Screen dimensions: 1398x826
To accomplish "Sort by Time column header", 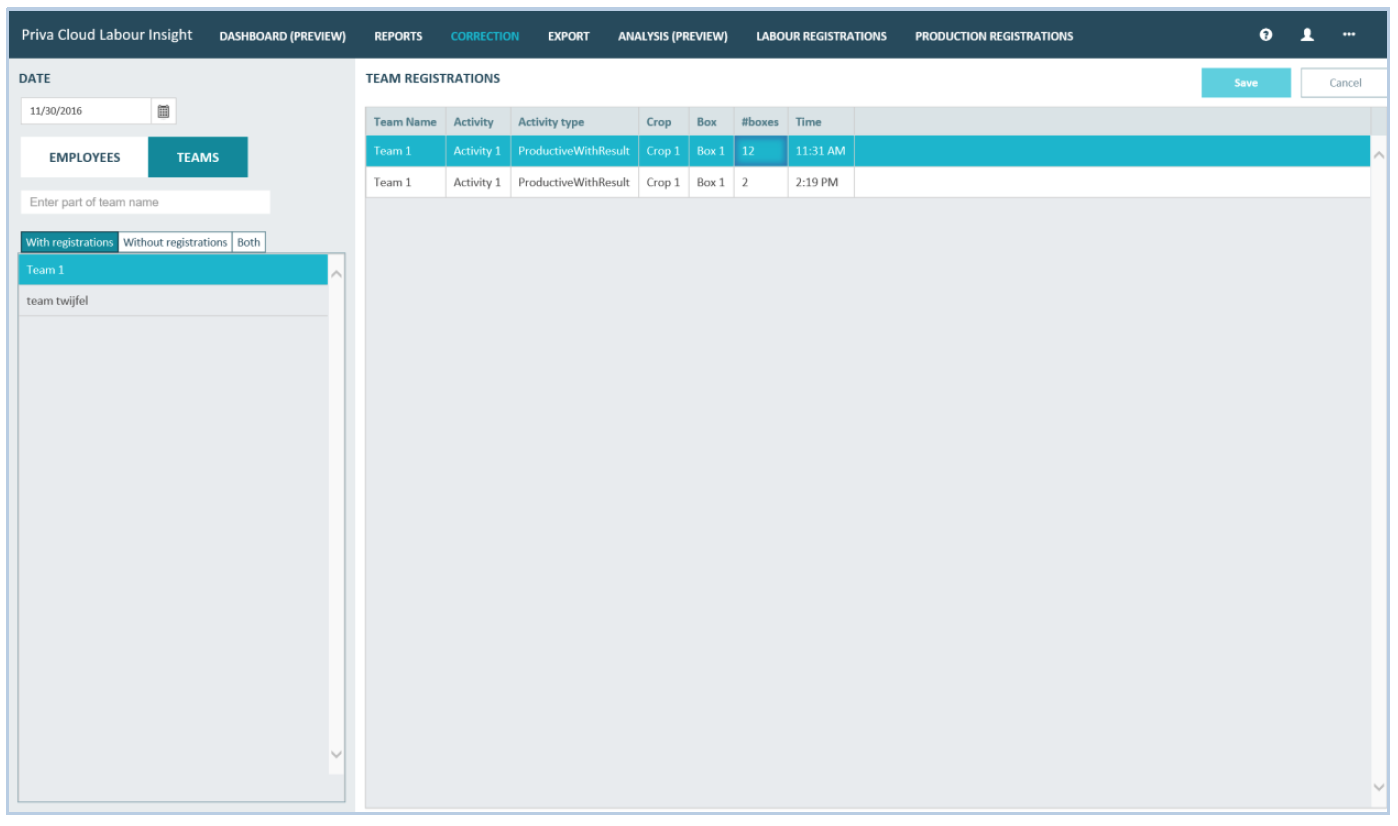I will tap(820, 122).
